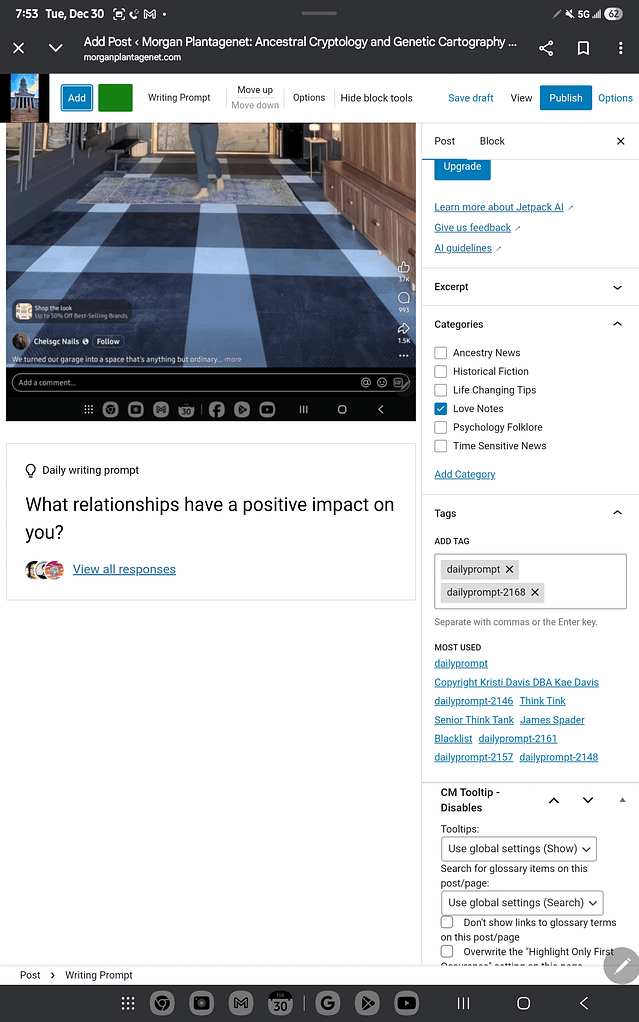The width and height of the screenshot is (639, 1022).
Task: Tap the floating pencil edit button
Action: [x=621, y=964]
